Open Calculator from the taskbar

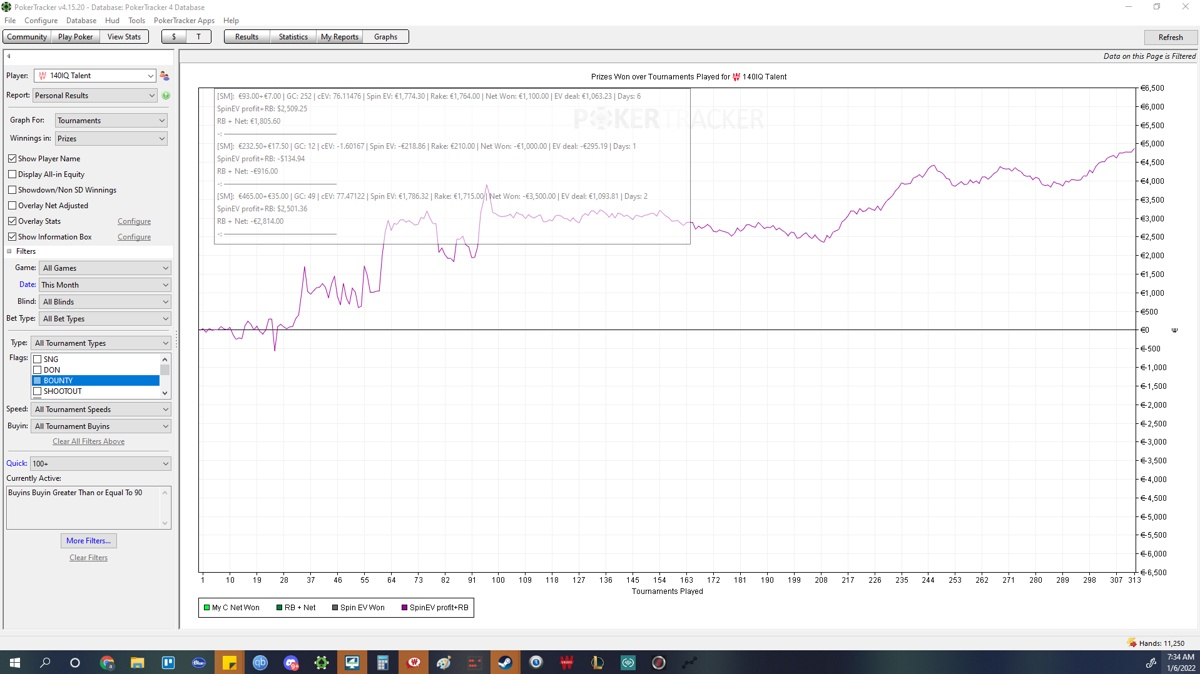pyautogui.click(x=382, y=662)
